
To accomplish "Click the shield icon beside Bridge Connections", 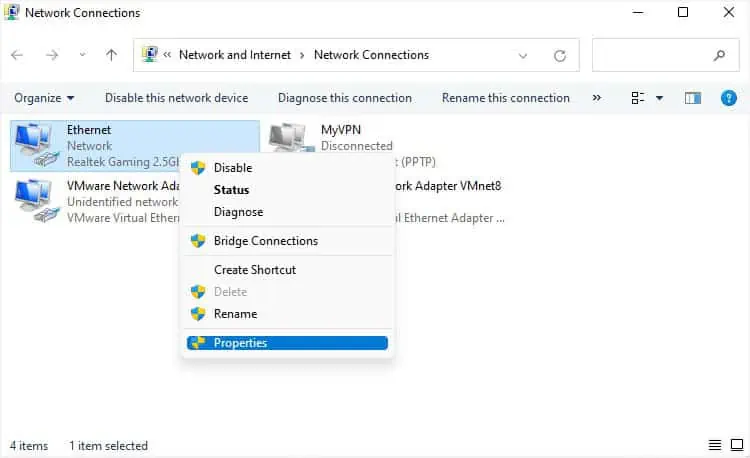I will 198,241.
